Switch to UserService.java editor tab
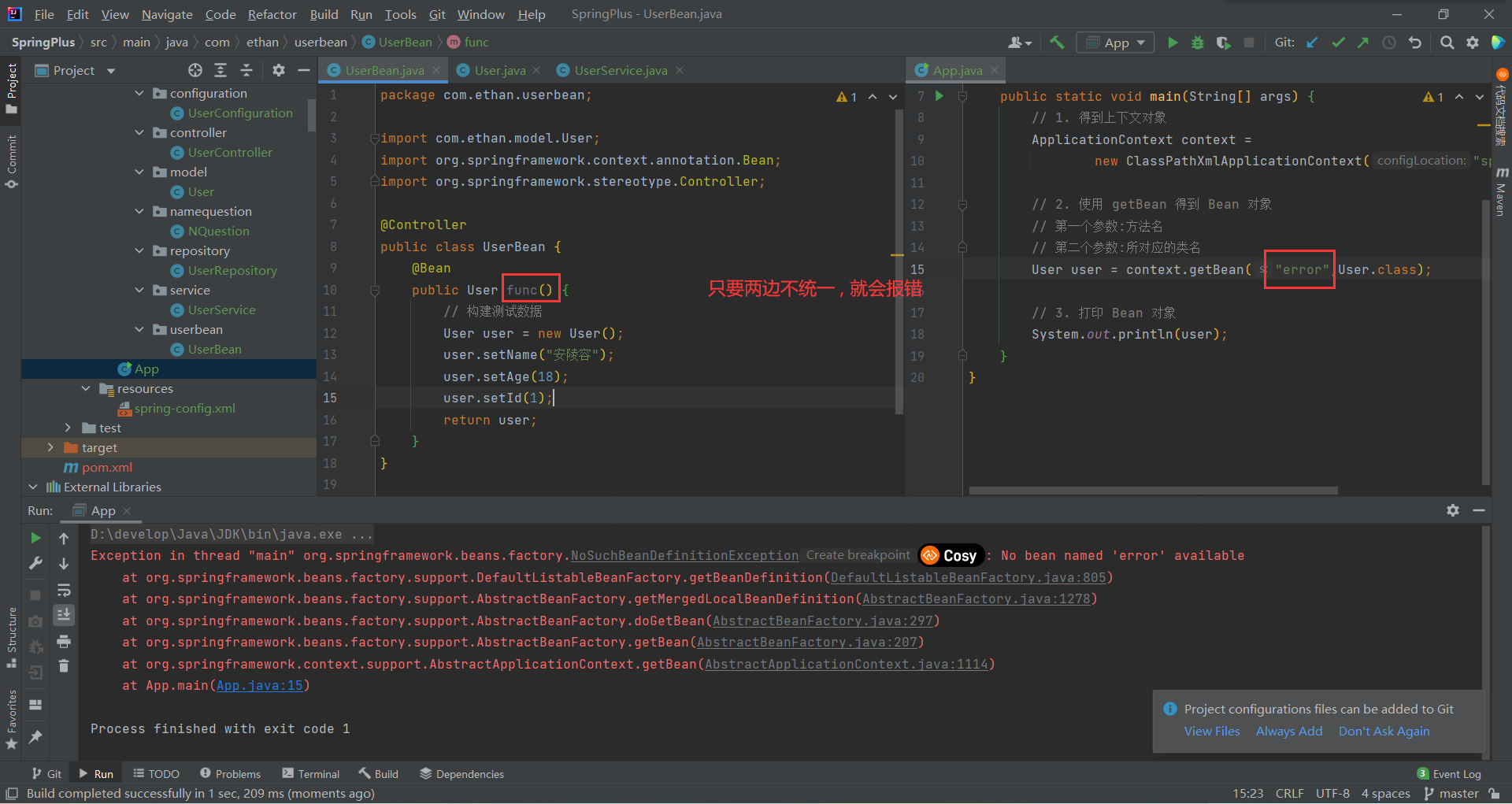The width and height of the screenshot is (1512, 804). coord(621,70)
